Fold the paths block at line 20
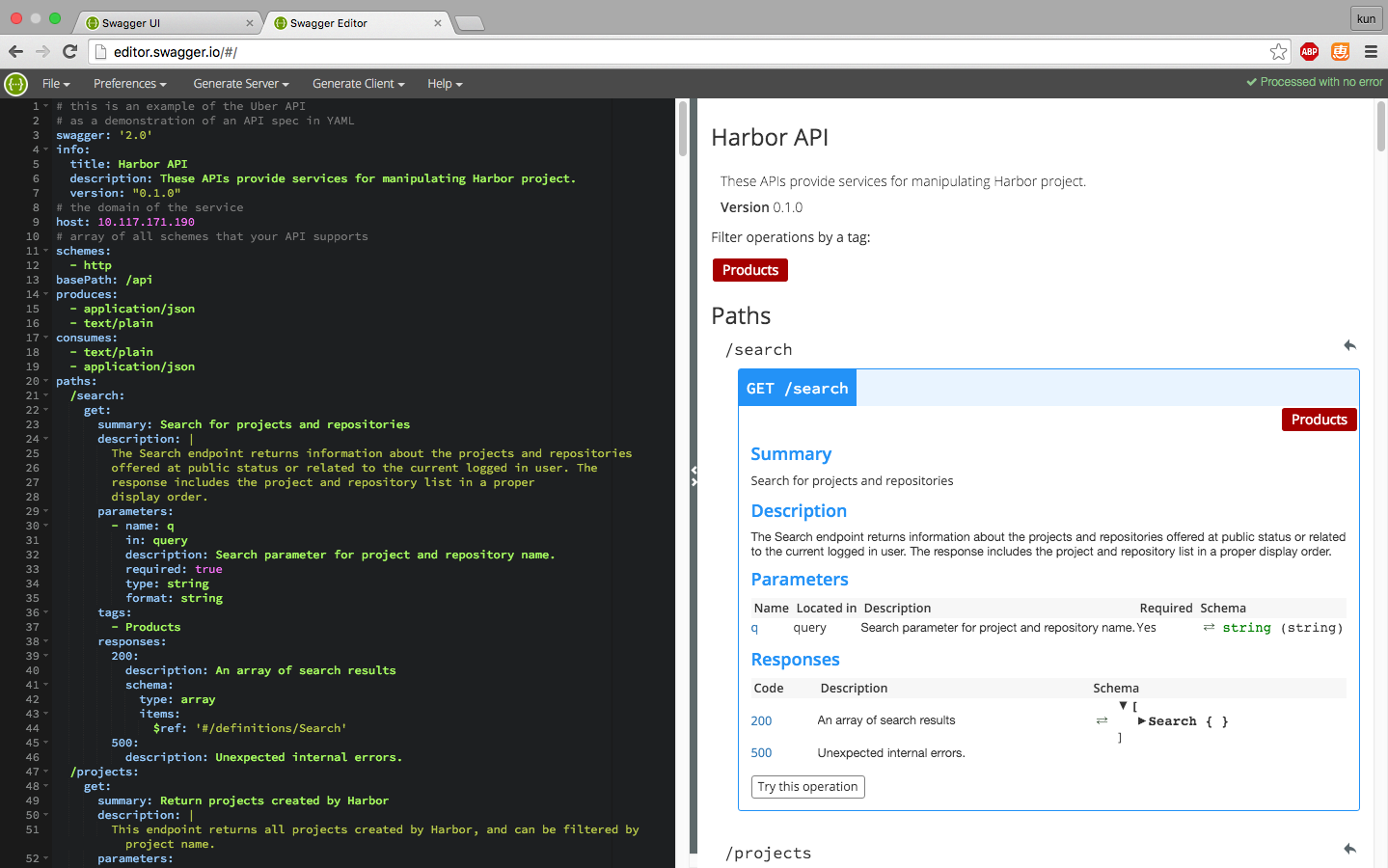This screenshot has width=1388, height=868. [x=45, y=381]
